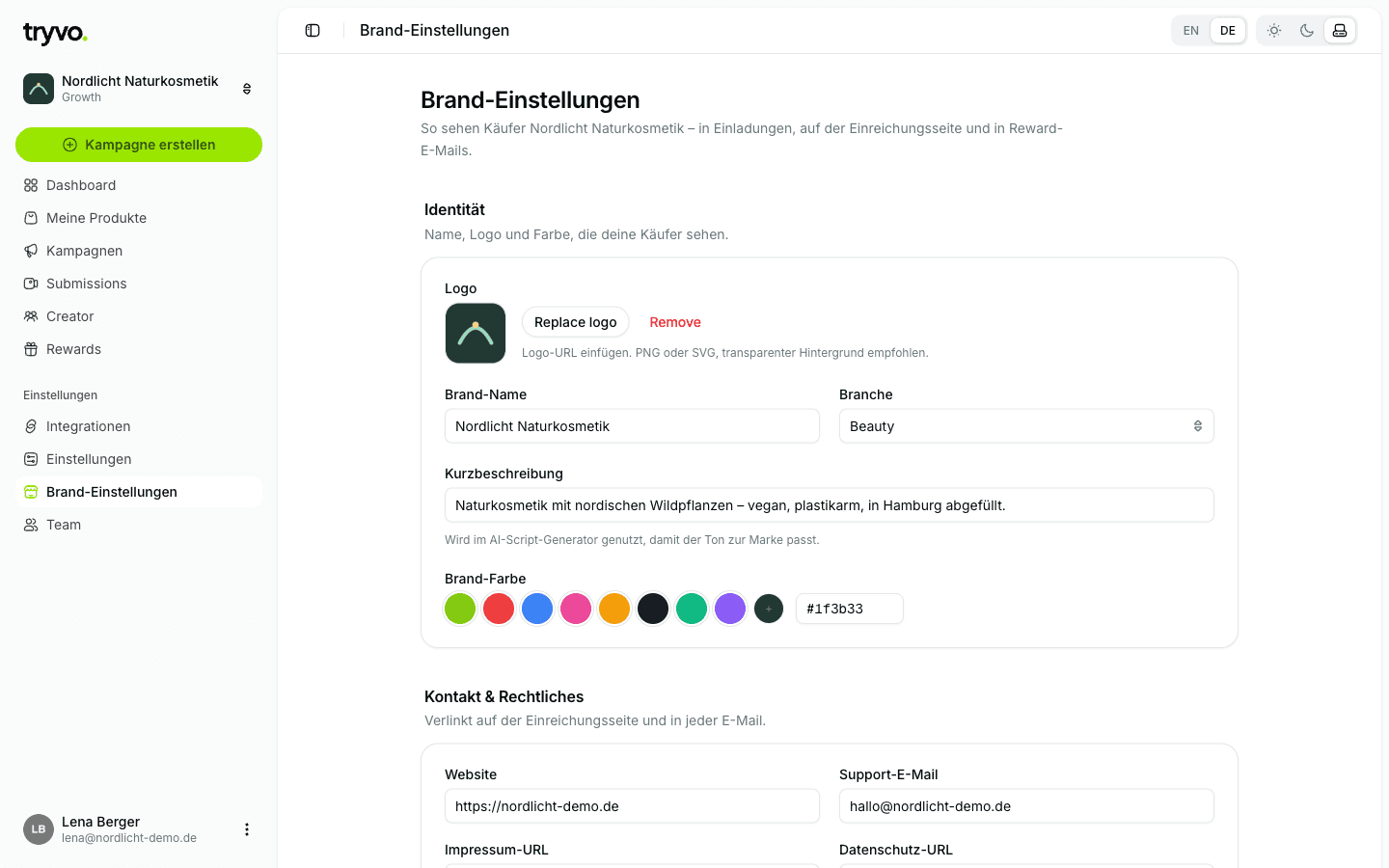Open the Branche dropdown showing Beauty
The image size is (1389, 868).
pos(1026,426)
